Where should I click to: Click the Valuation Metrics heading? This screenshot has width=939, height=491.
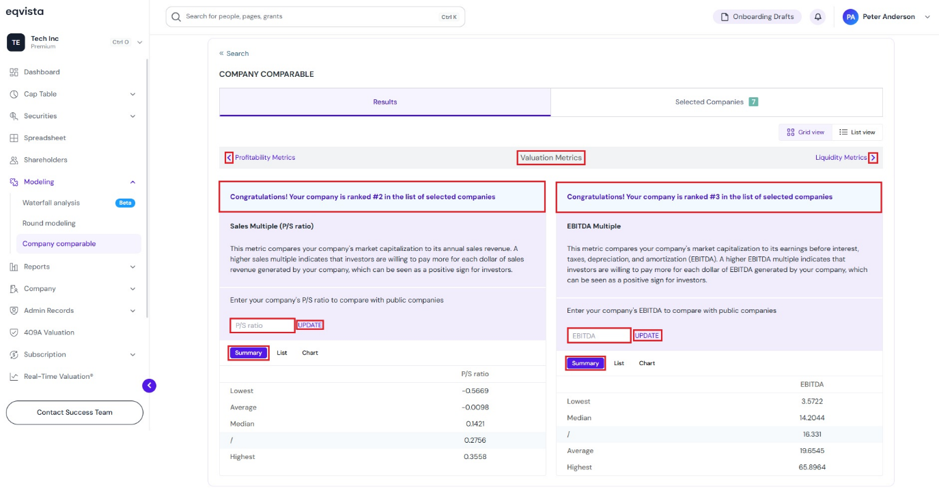coord(551,157)
